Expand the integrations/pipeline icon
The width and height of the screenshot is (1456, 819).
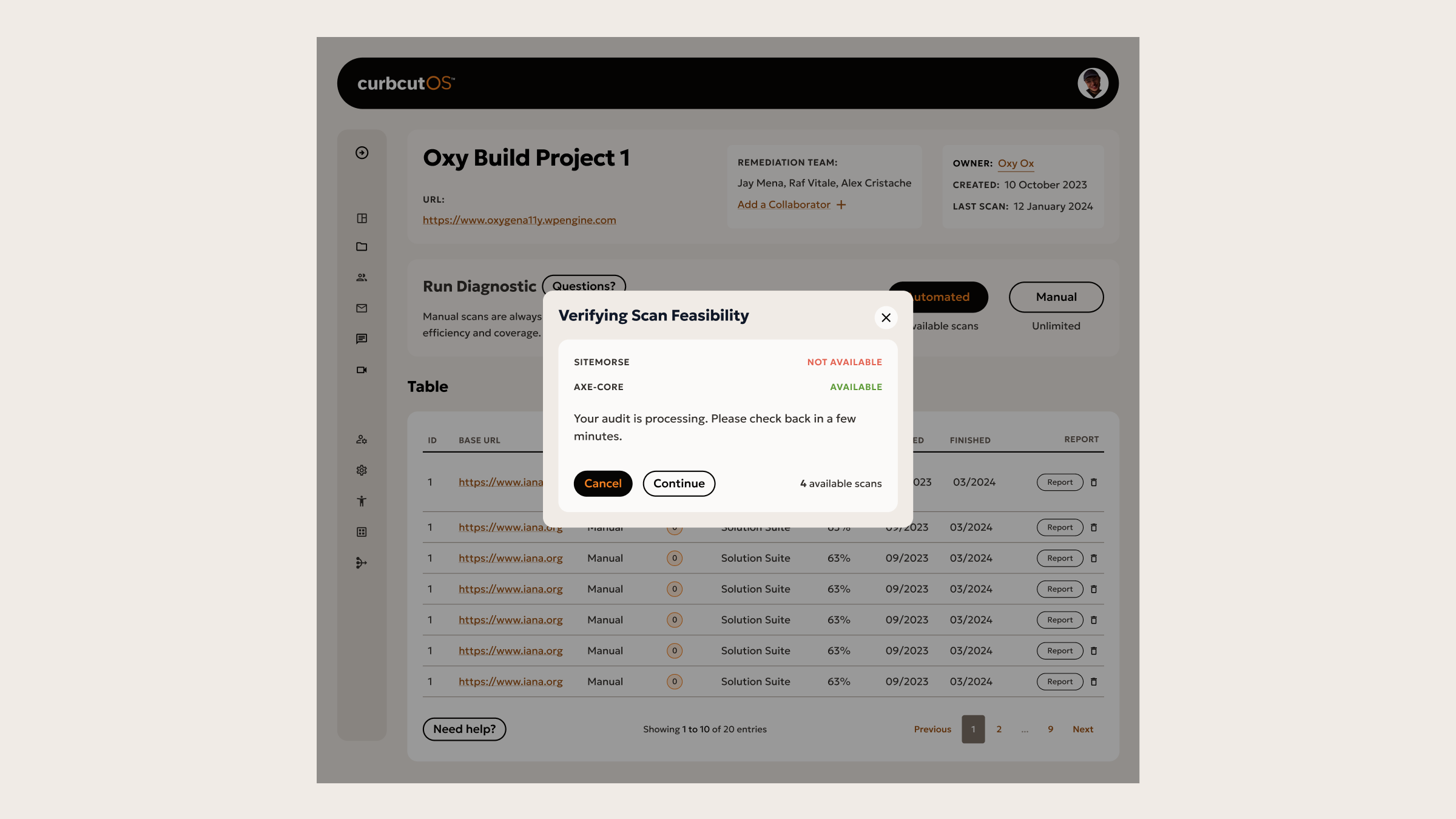(362, 562)
